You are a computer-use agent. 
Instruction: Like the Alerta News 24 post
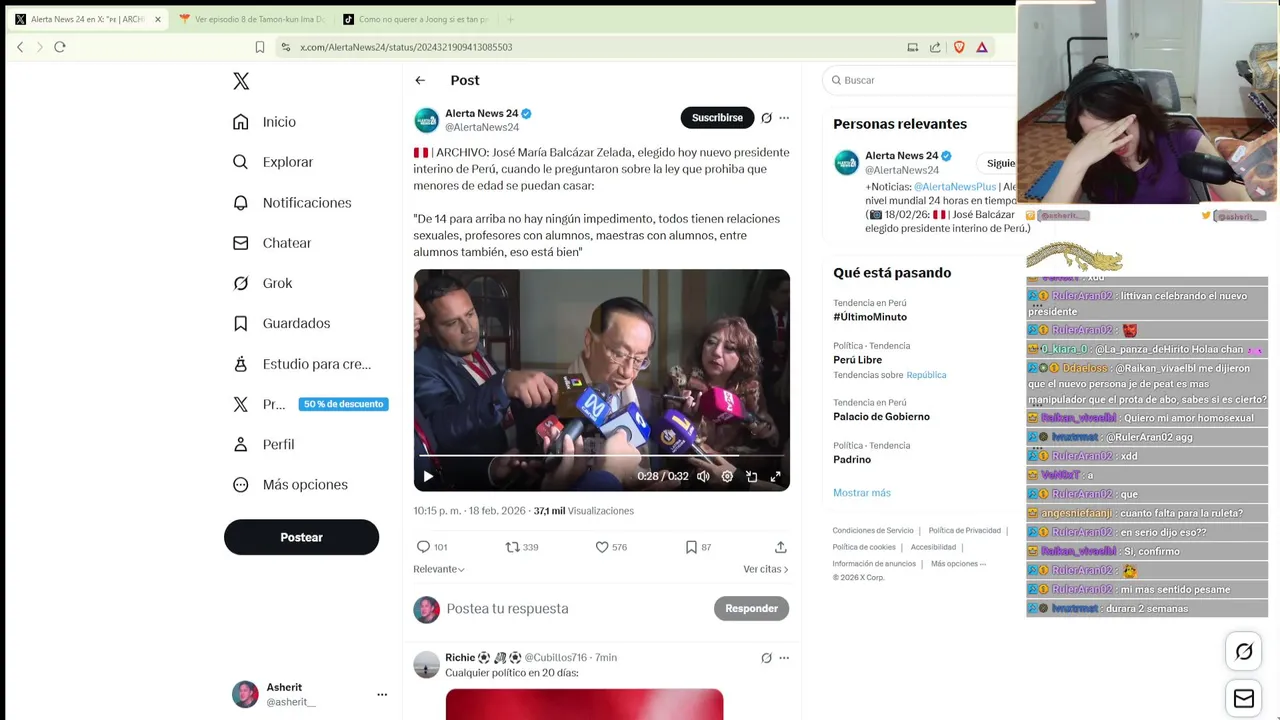click(x=602, y=547)
